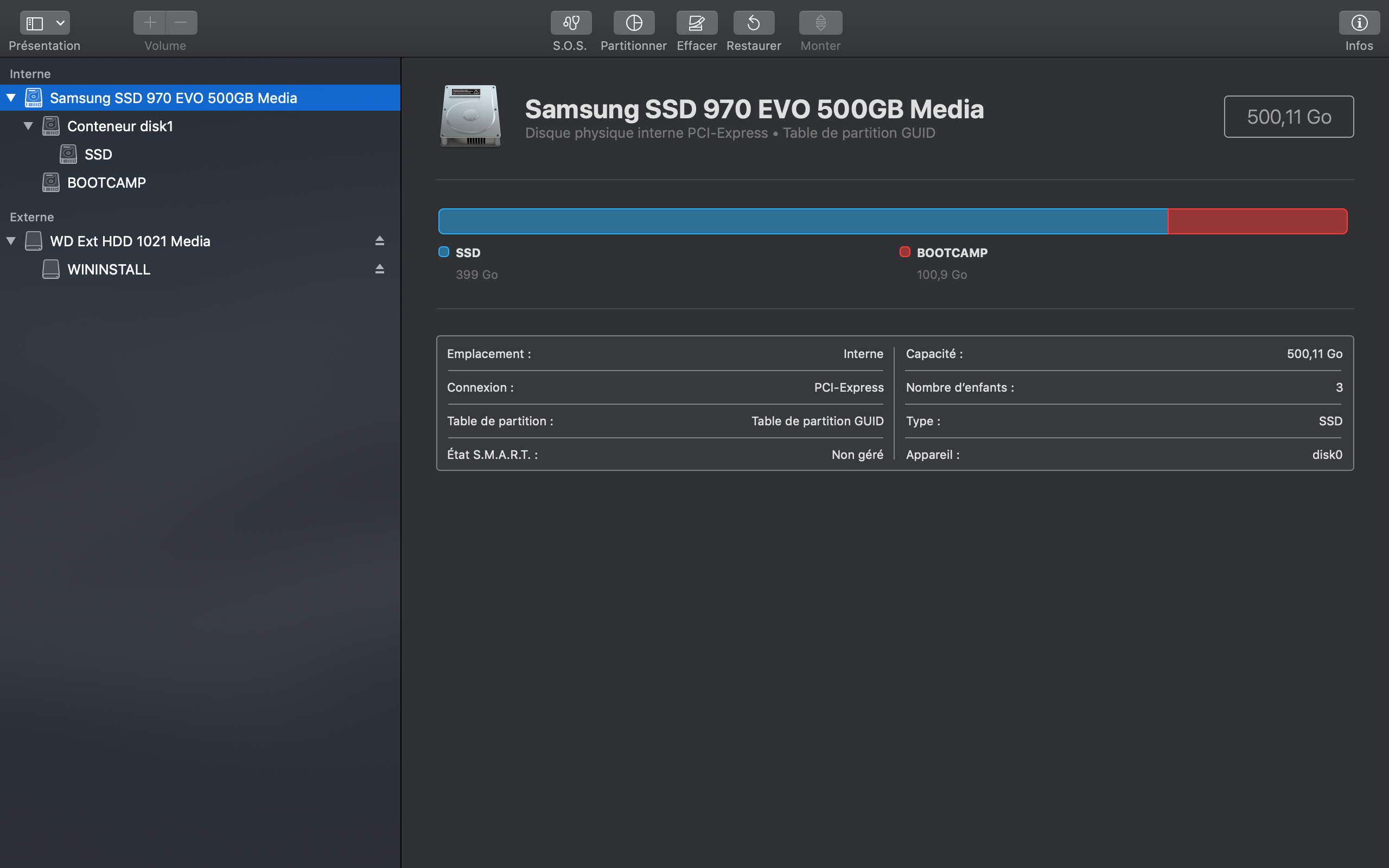
Task: Click the S.O.S. first aid icon
Action: (x=571, y=23)
